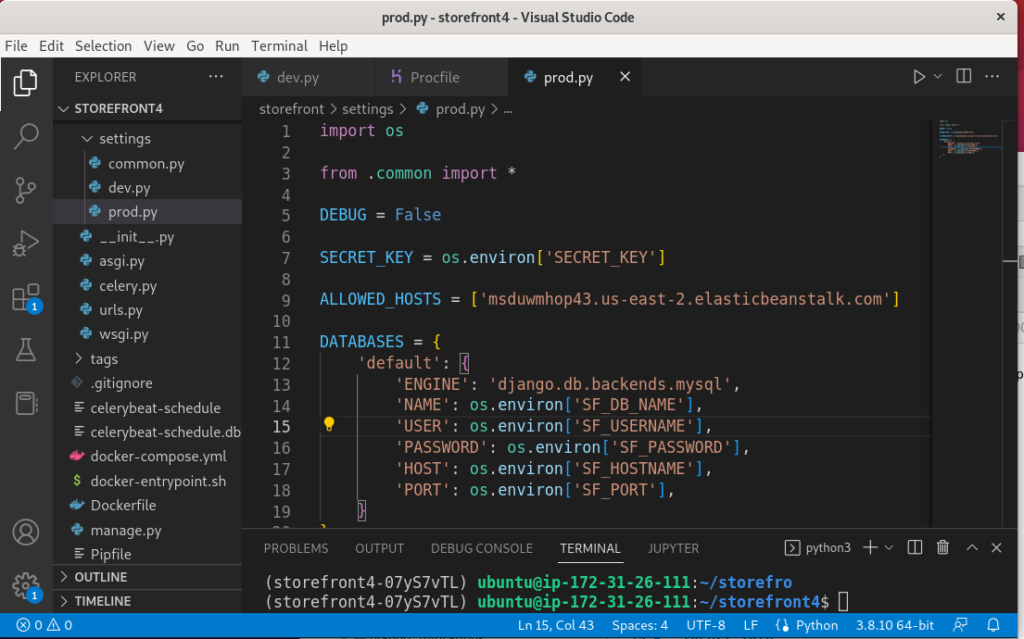The height and width of the screenshot is (639, 1024).
Task: Open the Run and Debug view
Action: click(25, 243)
